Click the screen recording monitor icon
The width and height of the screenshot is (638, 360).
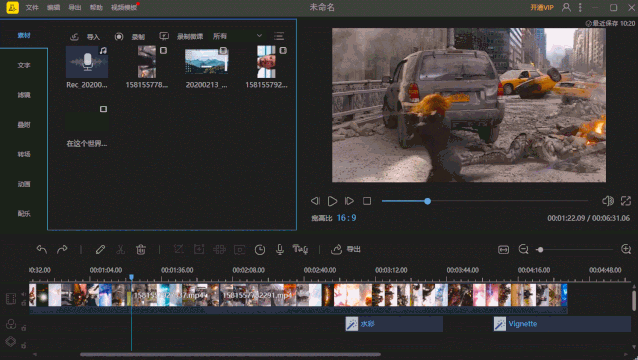[164, 37]
